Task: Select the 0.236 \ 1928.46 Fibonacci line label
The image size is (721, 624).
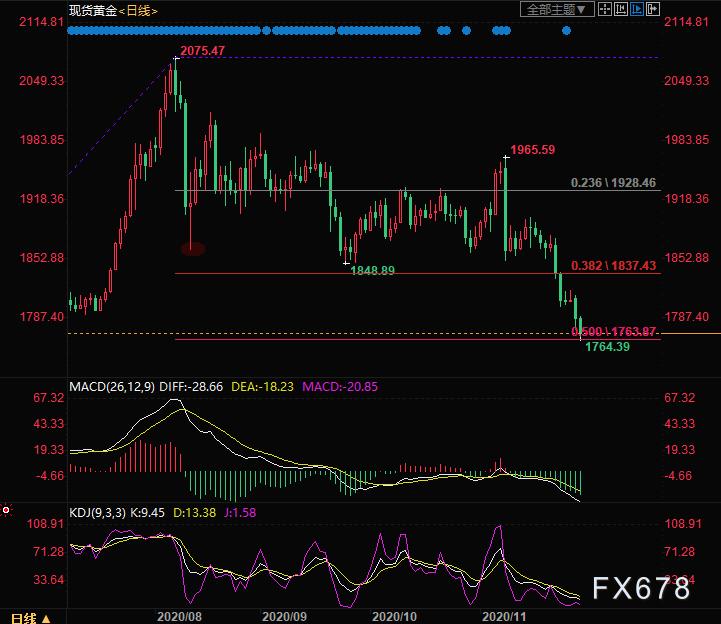Action: click(x=613, y=183)
